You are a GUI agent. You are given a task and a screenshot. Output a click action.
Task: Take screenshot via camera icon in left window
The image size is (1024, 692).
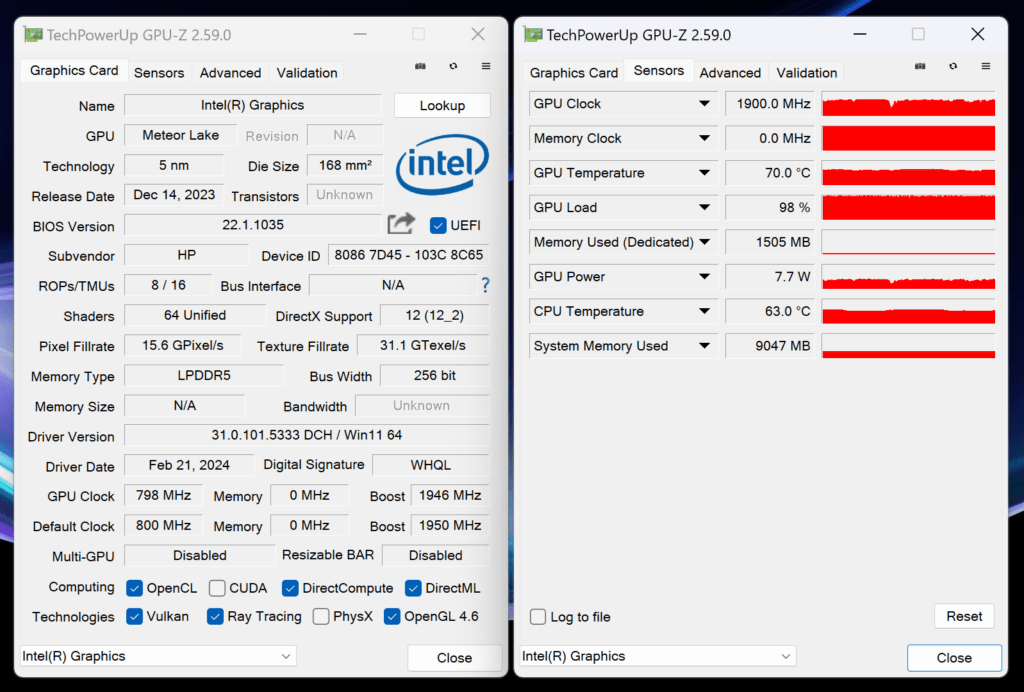[421, 66]
